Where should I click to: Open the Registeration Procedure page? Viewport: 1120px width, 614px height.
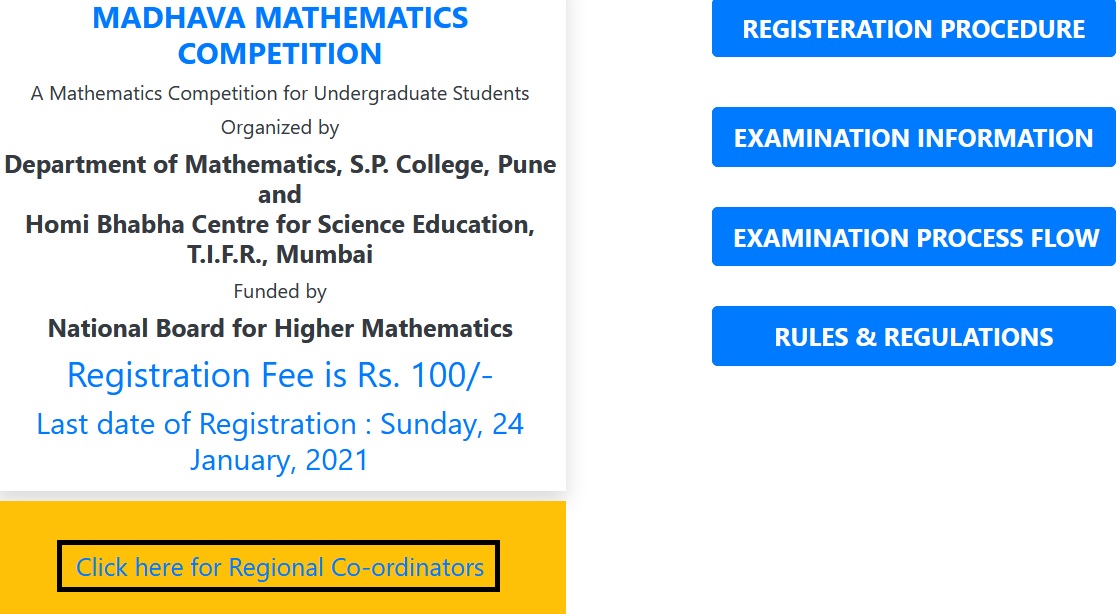pyautogui.click(x=913, y=29)
